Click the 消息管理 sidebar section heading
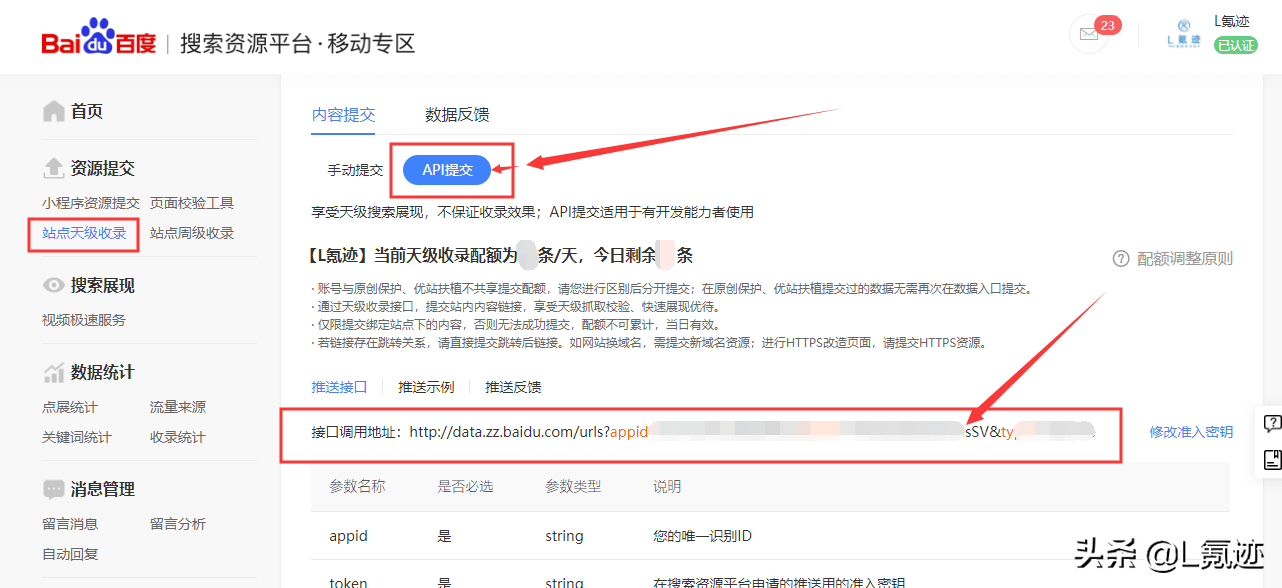 click(103, 490)
